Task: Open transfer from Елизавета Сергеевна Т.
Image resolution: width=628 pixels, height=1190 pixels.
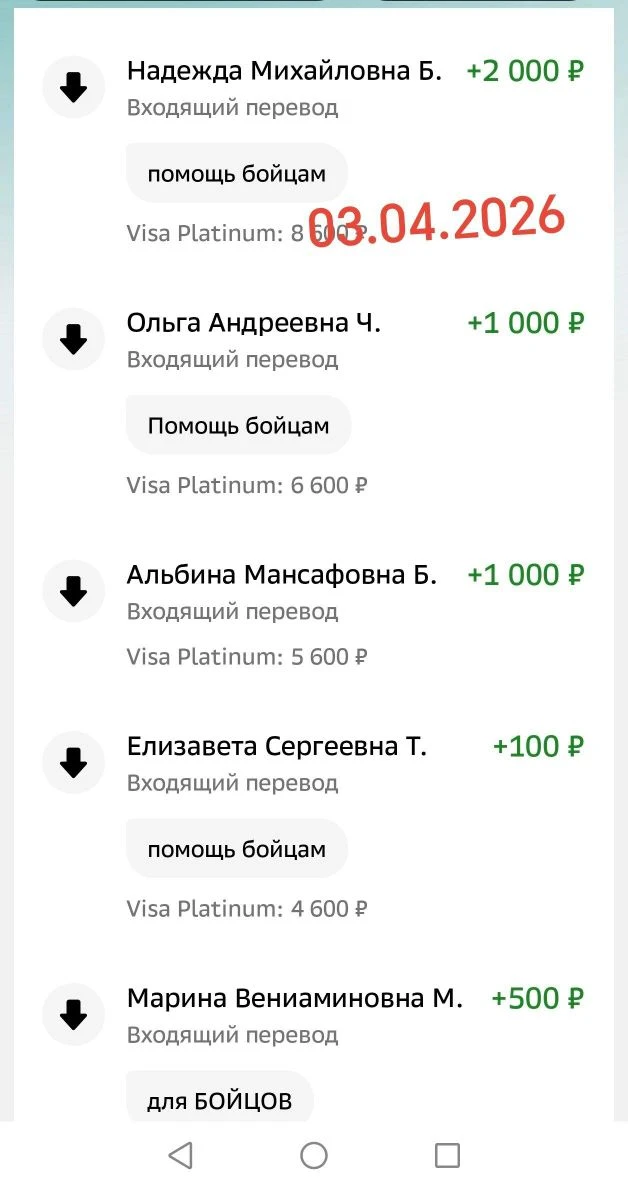Action: coord(276,747)
